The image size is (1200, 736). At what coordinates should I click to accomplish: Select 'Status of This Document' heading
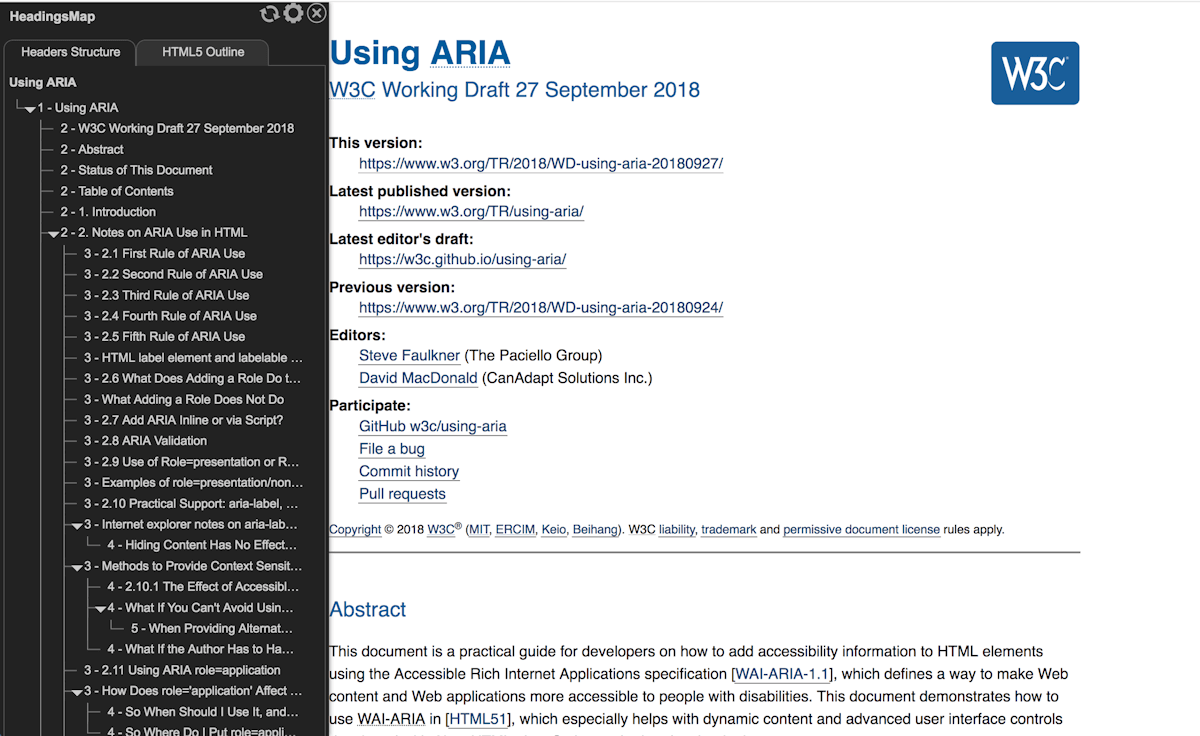[x=136, y=170]
